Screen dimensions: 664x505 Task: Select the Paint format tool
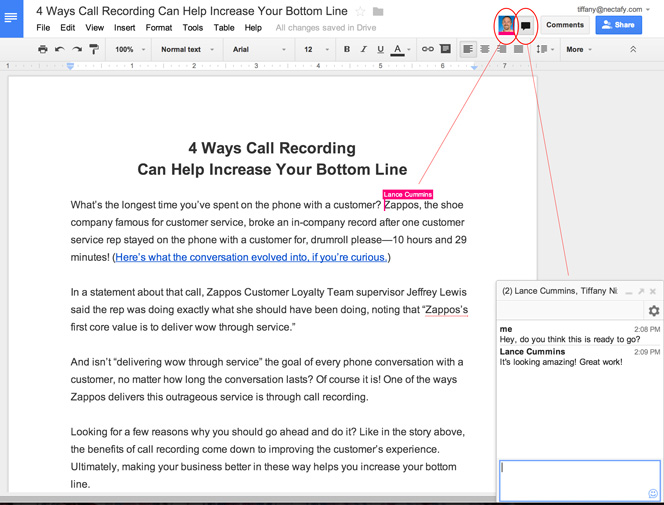point(94,49)
